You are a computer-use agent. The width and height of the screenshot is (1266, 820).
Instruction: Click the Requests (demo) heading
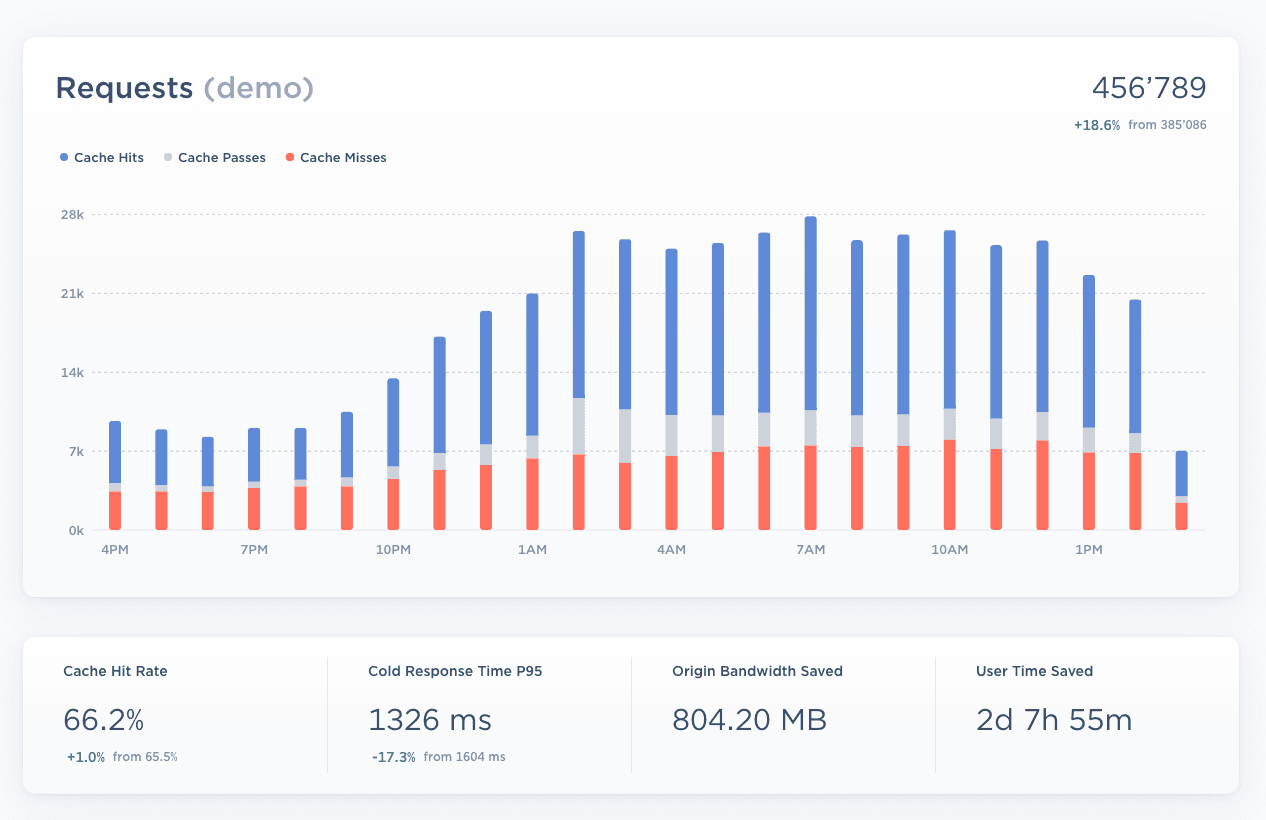pyautogui.click(x=184, y=88)
